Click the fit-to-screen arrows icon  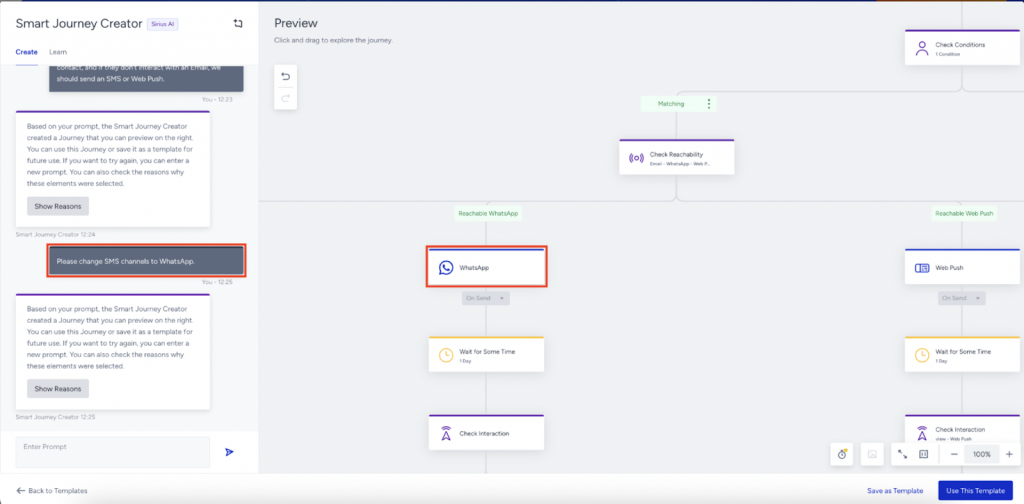pos(902,454)
